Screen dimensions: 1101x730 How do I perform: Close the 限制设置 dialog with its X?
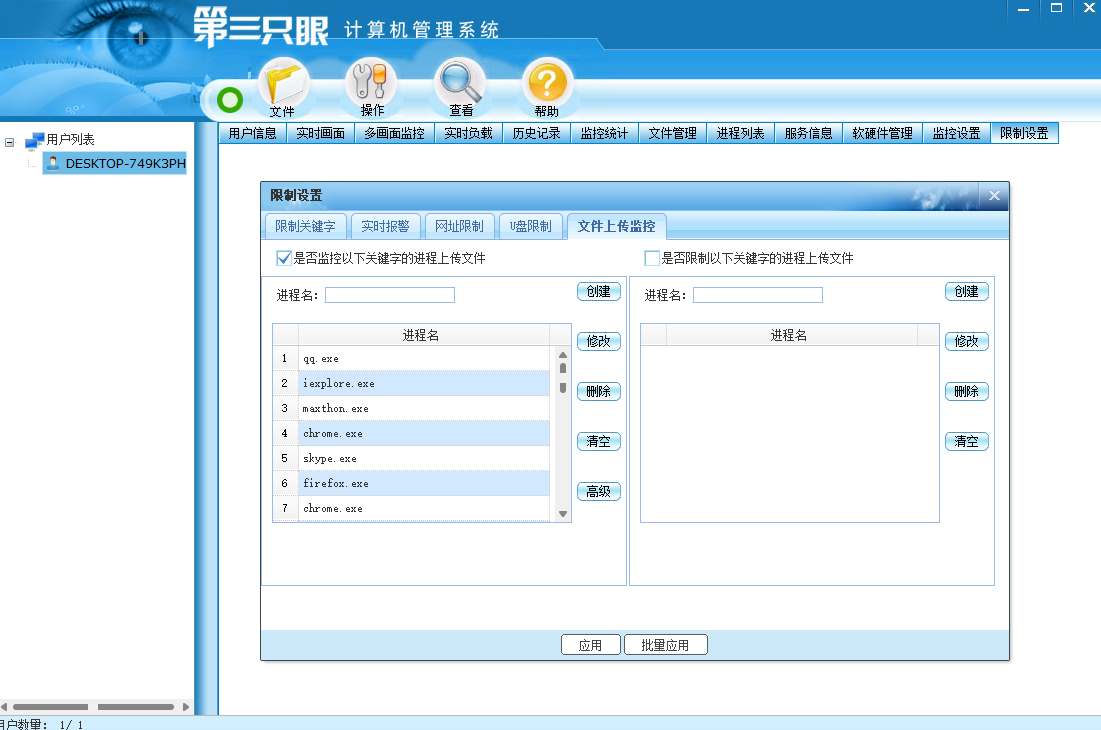(994, 196)
